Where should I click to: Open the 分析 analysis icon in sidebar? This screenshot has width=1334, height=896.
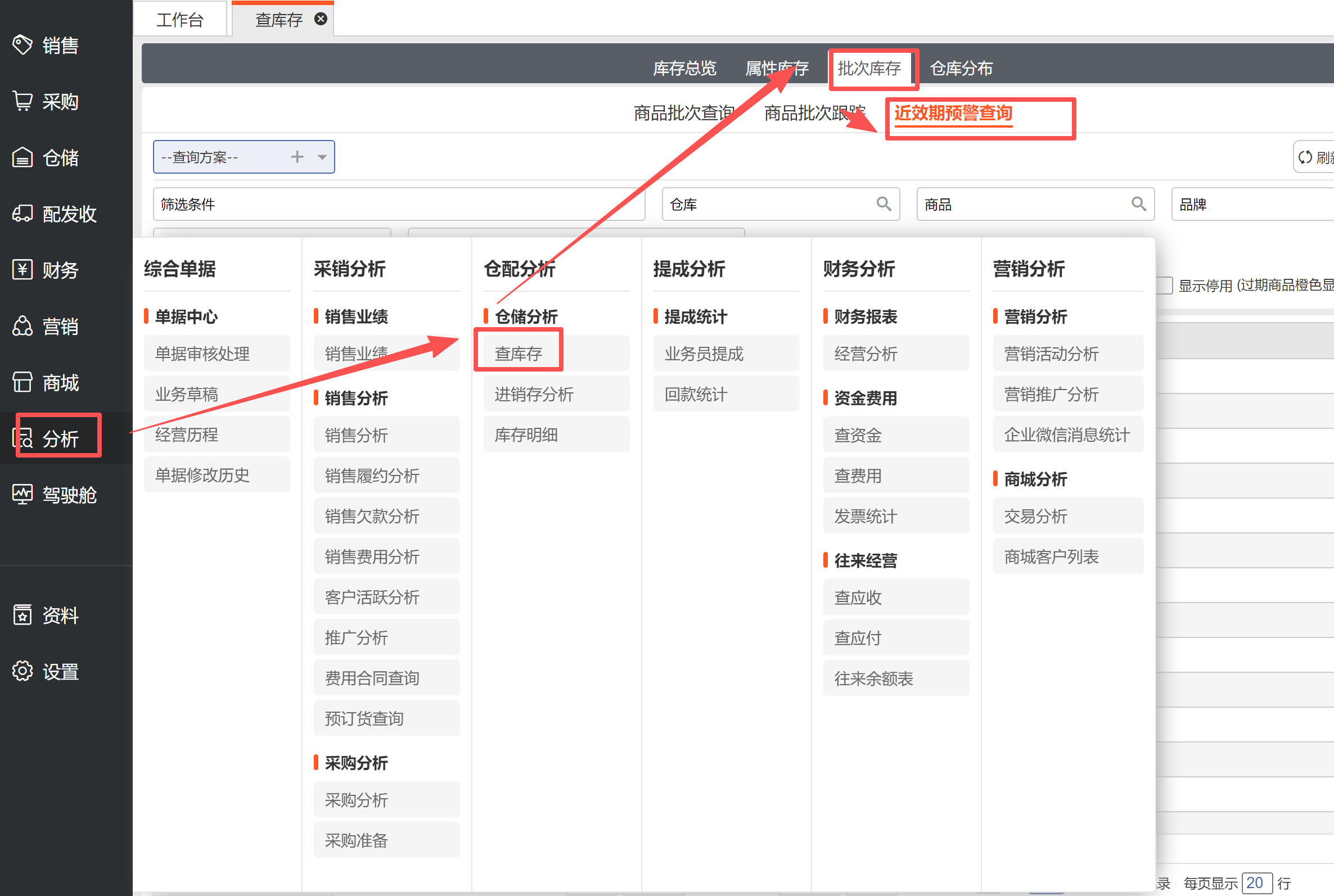22,438
